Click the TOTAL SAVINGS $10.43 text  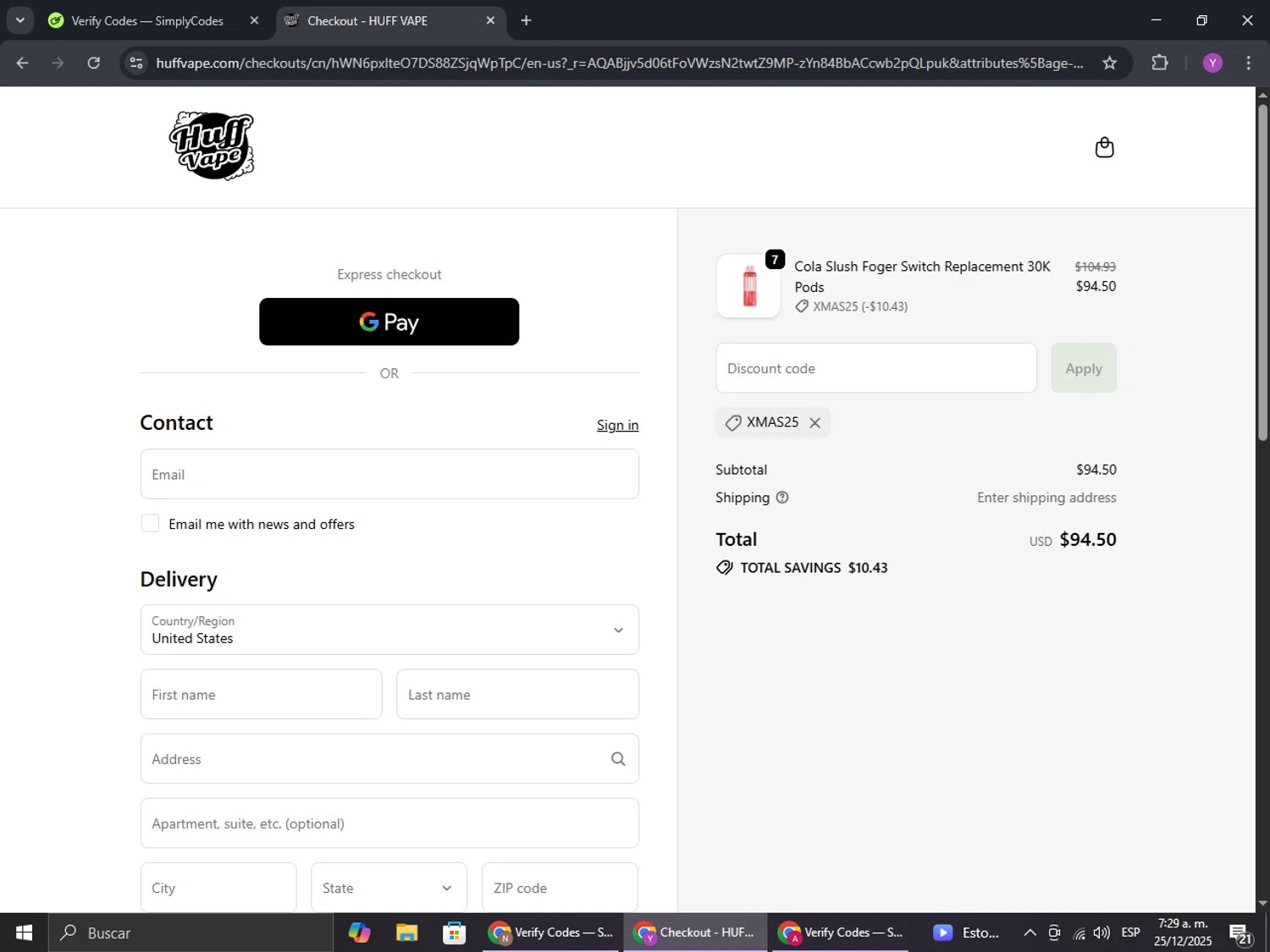pyautogui.click(x=814, y=568)
